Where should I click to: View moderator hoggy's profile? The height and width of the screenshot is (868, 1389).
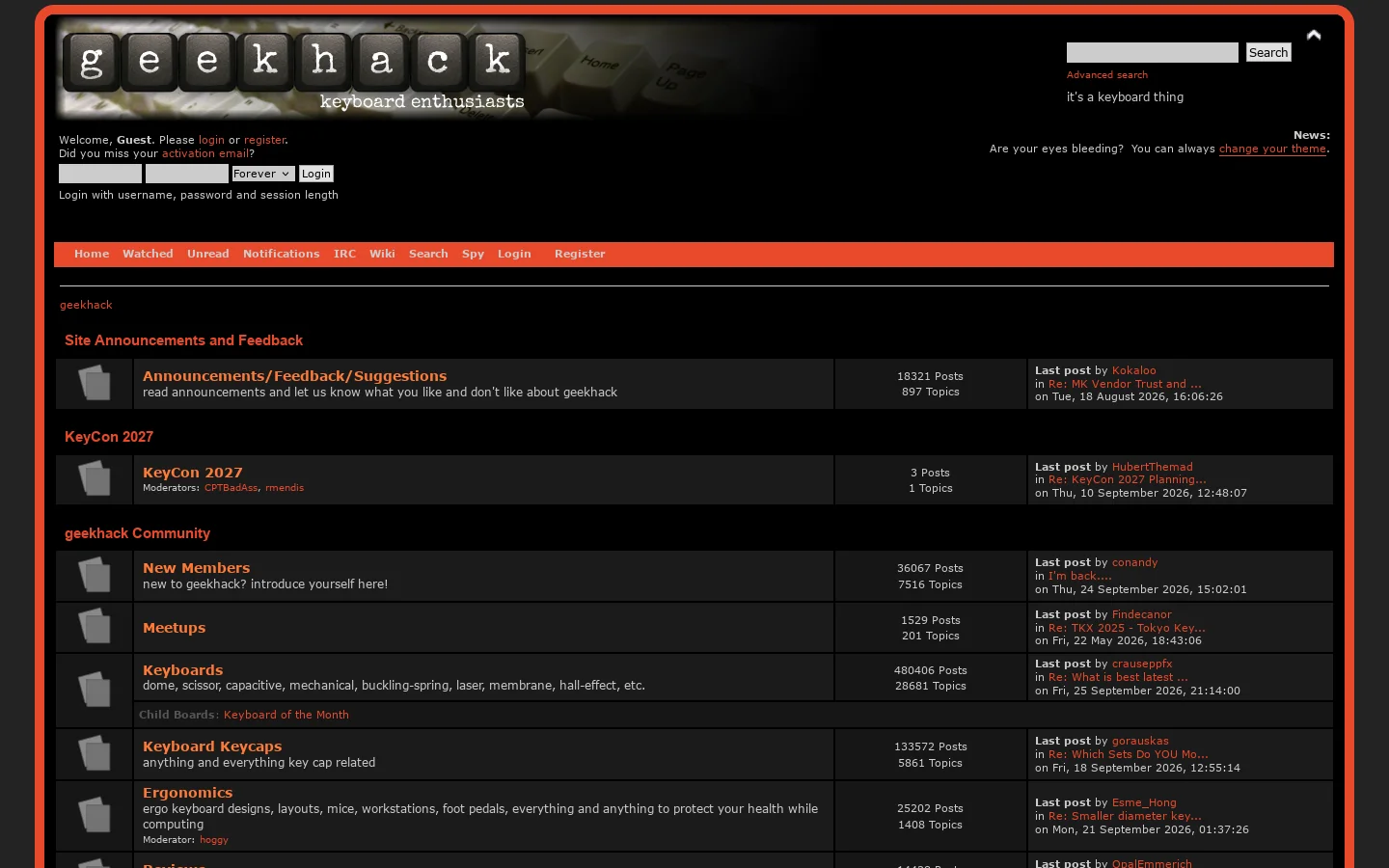point(214,840)
